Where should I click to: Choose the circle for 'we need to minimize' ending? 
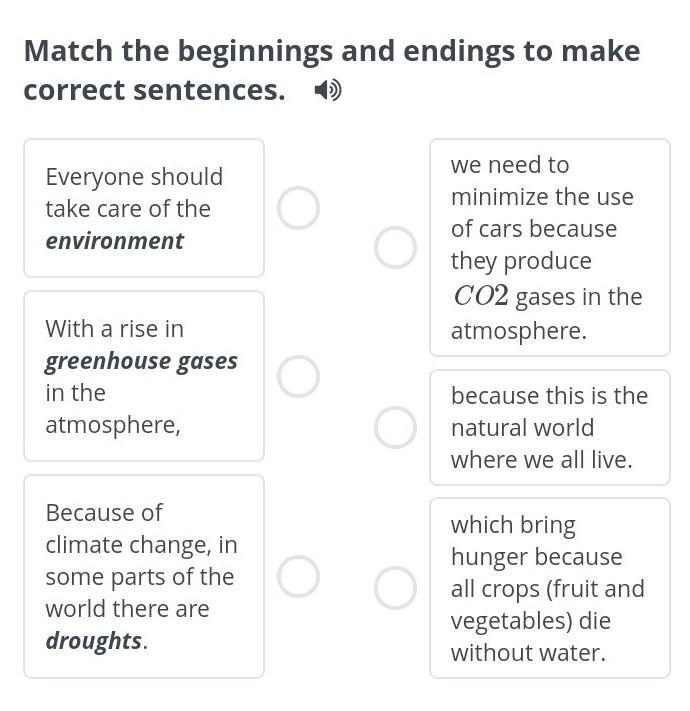coord(395,248)
